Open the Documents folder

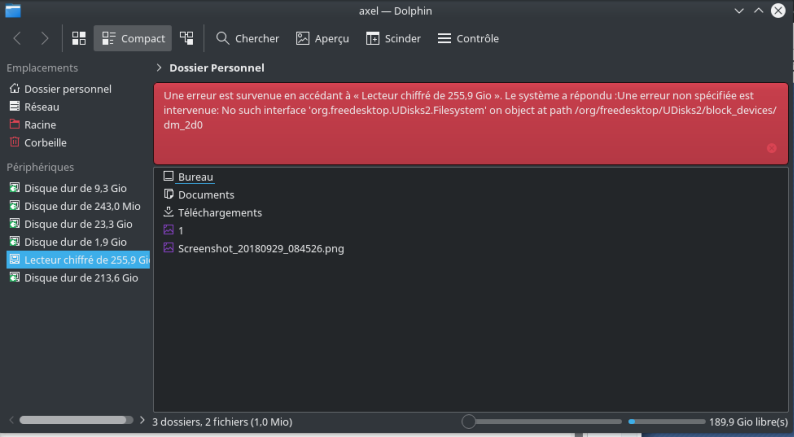[x=205, y=195]
